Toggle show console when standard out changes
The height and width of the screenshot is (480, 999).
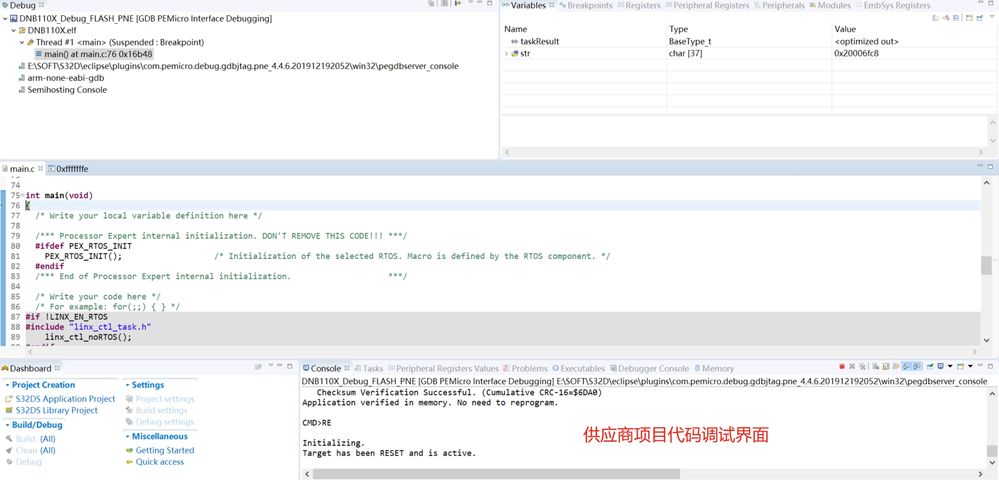(907, 367)
